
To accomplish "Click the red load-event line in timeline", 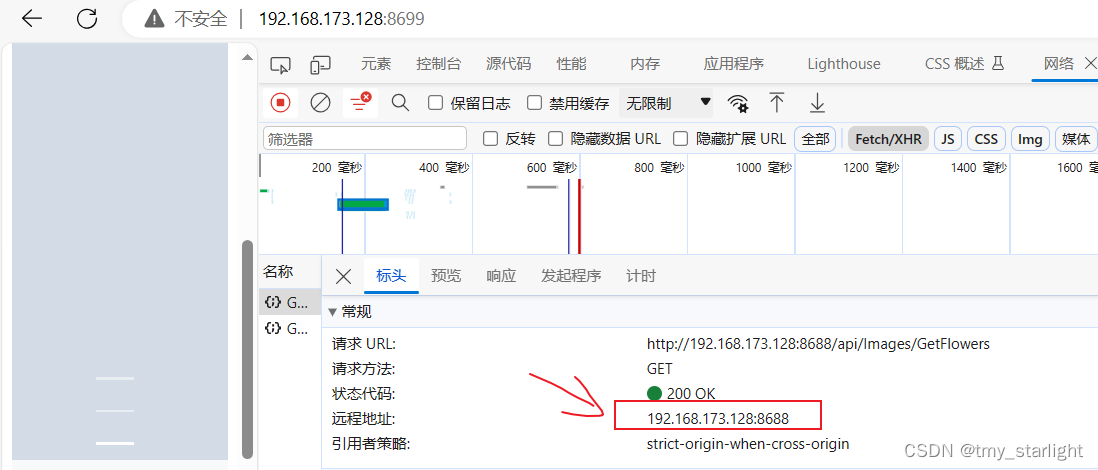I will (x=580, y=216).
